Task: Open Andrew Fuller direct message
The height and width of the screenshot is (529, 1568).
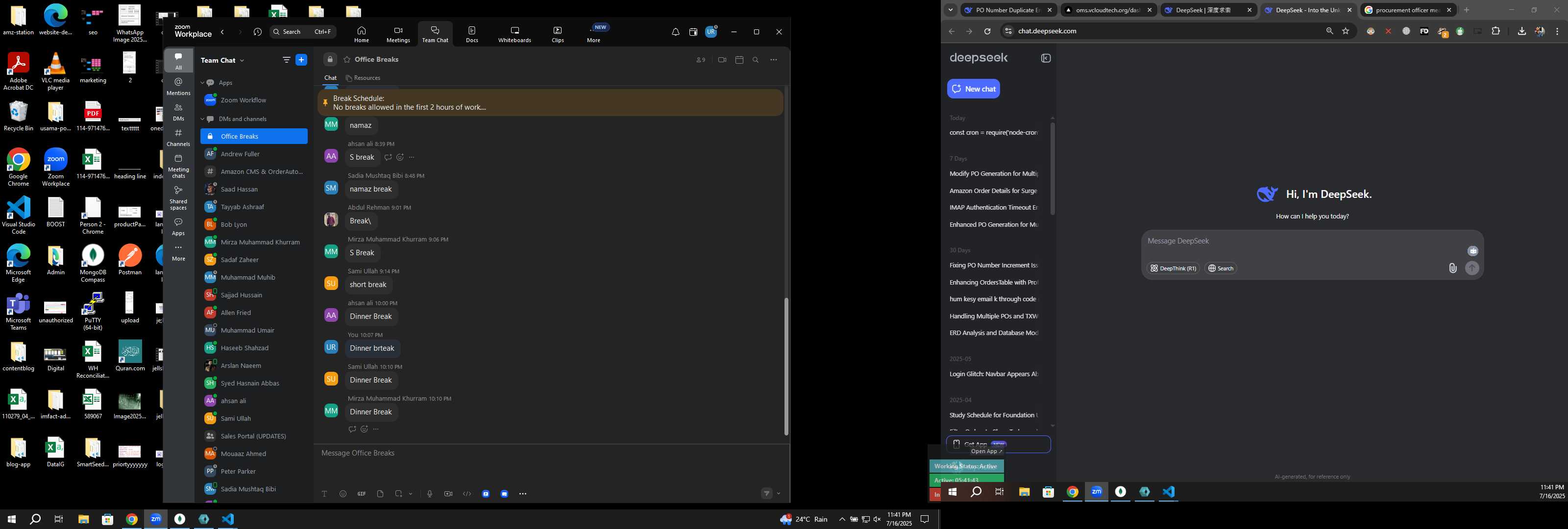Action: (x=254, y=154)
